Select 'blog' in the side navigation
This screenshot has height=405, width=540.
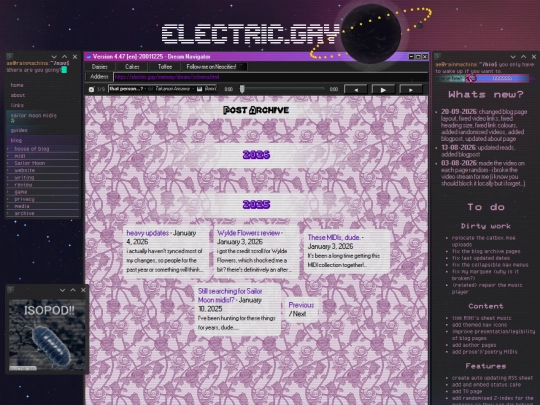tap(16, 140)
